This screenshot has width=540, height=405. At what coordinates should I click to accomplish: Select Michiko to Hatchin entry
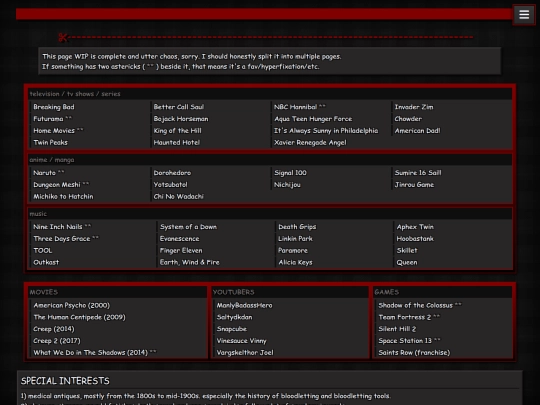click(x=63, y=196)
